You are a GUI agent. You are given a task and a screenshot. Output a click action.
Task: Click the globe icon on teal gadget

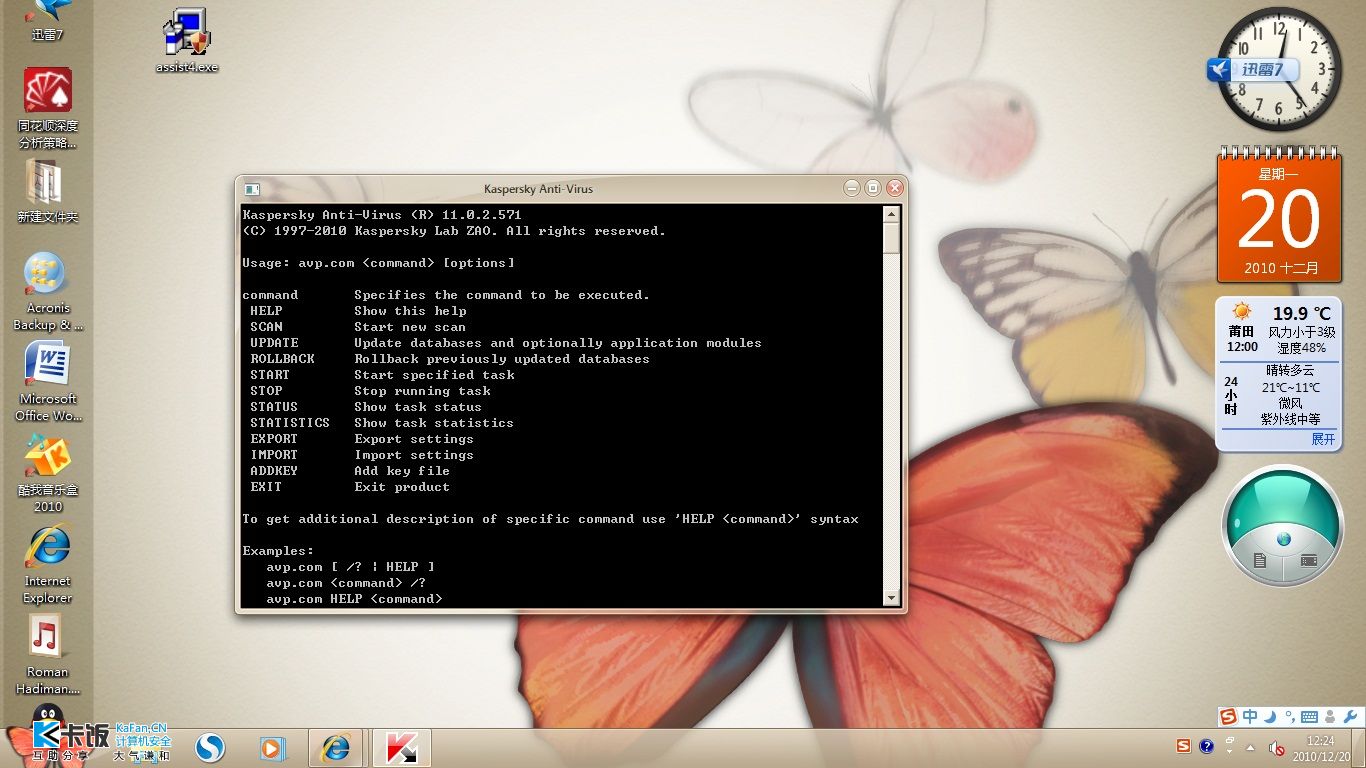tap(1283, 540)
